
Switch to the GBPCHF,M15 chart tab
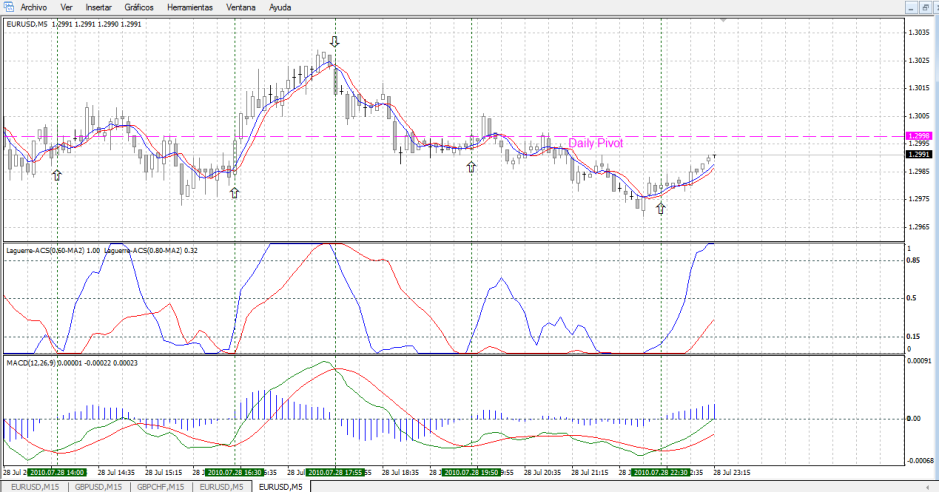[x=160, y=487]
